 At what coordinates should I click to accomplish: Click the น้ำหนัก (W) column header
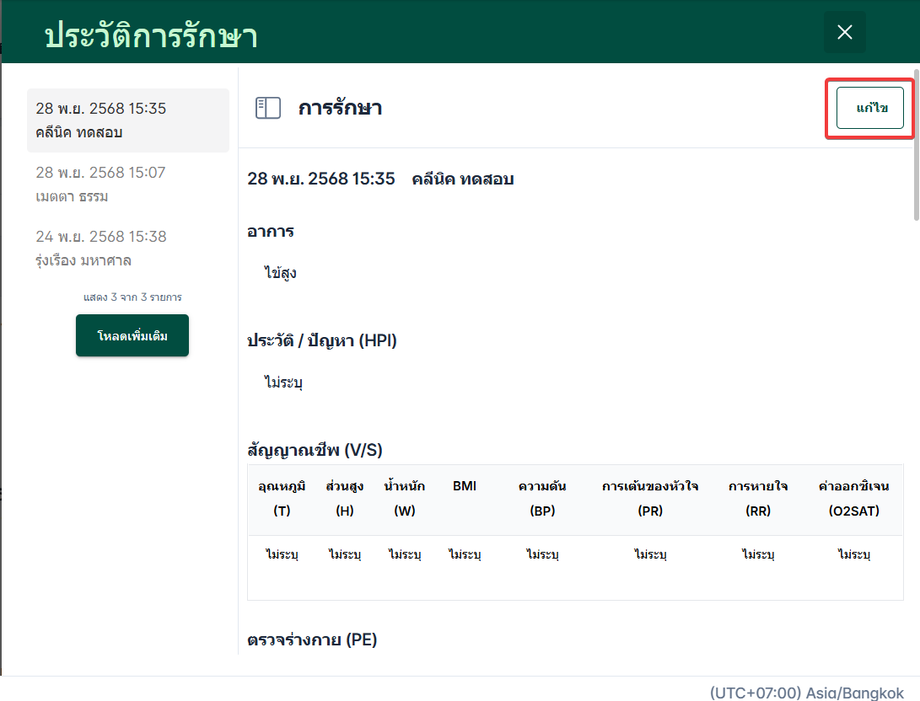404,499
